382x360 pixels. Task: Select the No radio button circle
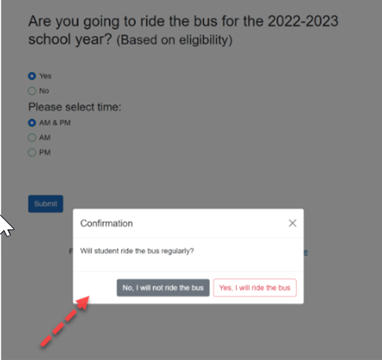pos(32,91)
